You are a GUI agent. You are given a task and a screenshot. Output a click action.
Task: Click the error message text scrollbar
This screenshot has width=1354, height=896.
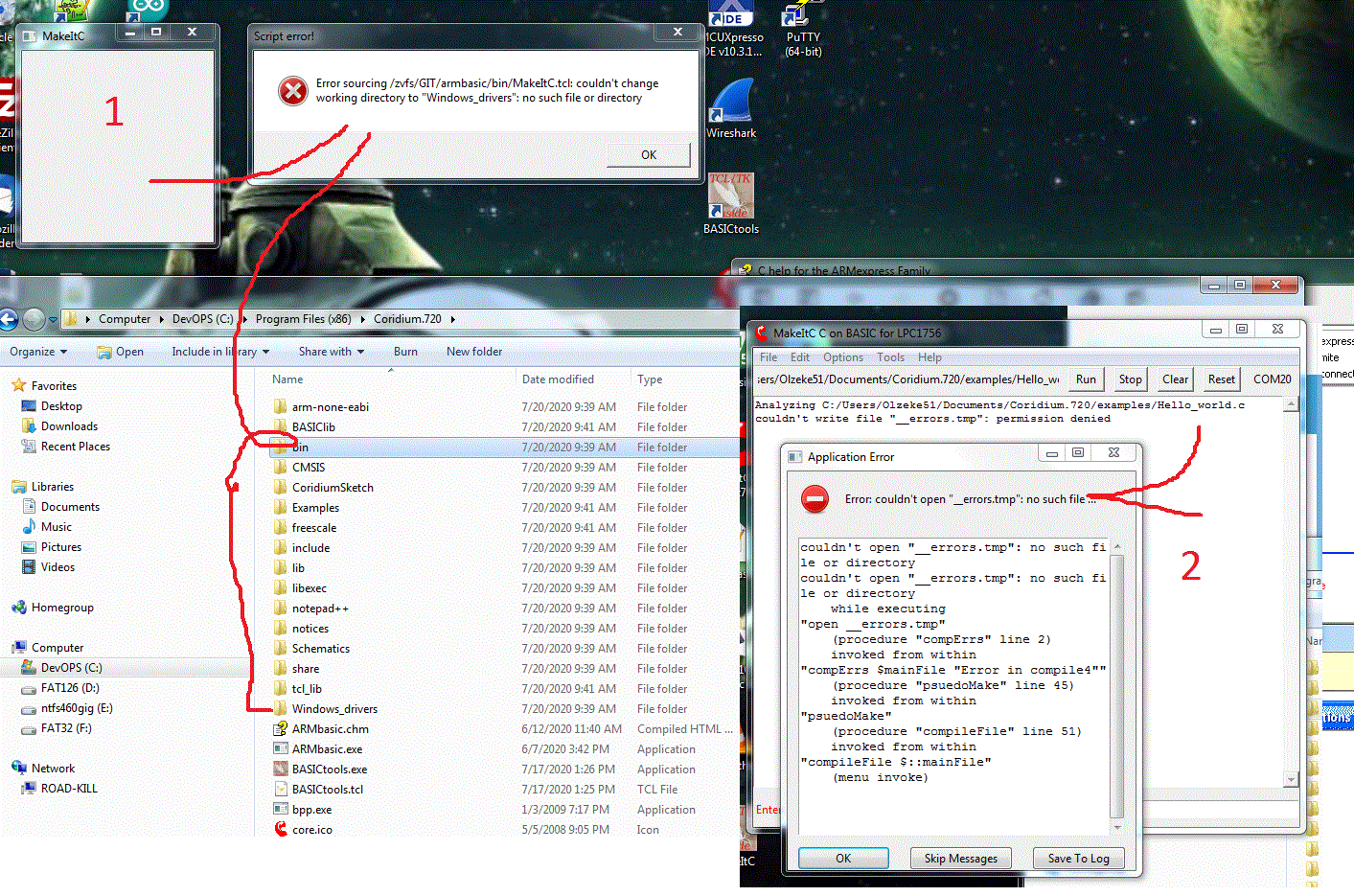[x=1116, y=684]
